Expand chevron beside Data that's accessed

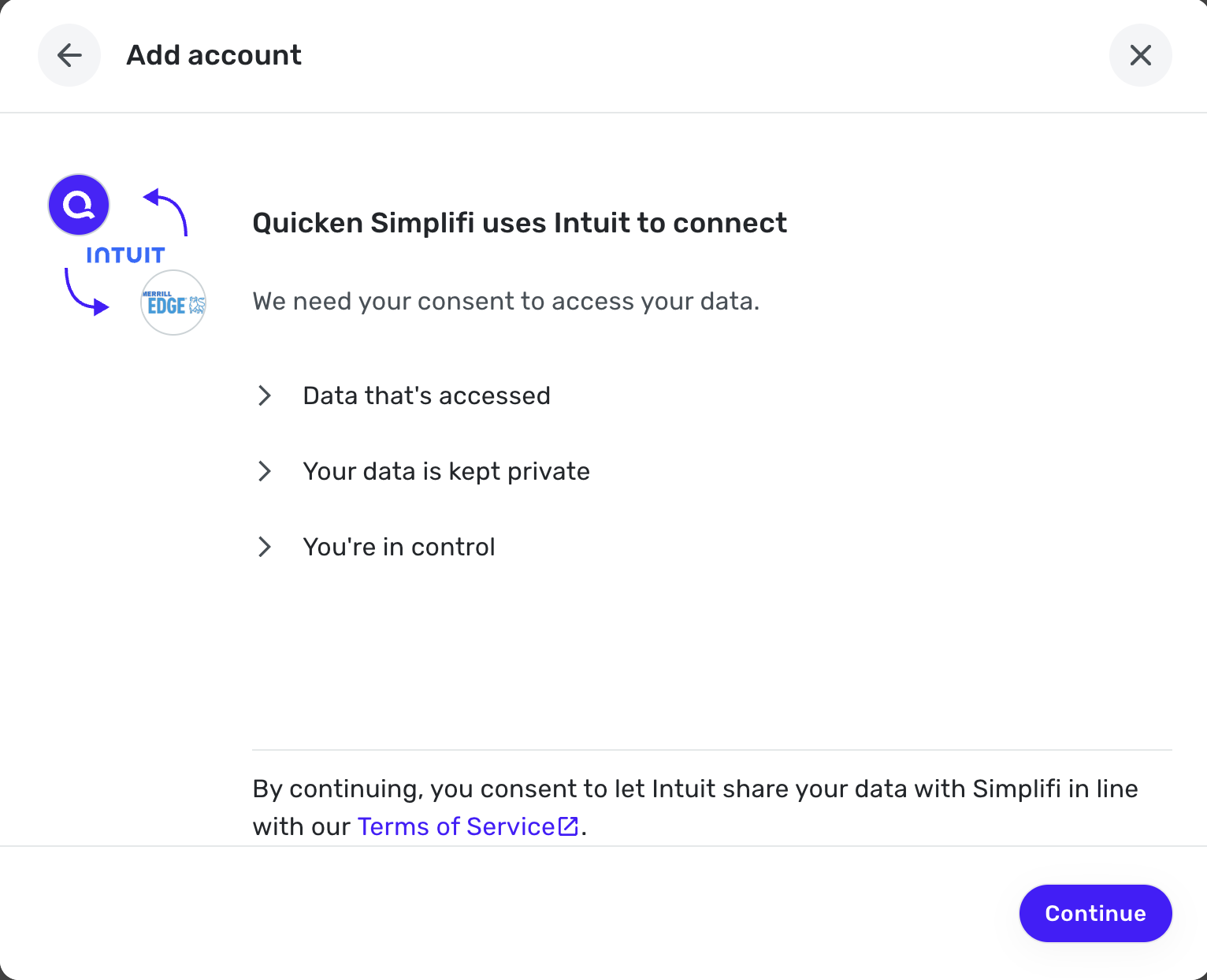tap(265, 395)
